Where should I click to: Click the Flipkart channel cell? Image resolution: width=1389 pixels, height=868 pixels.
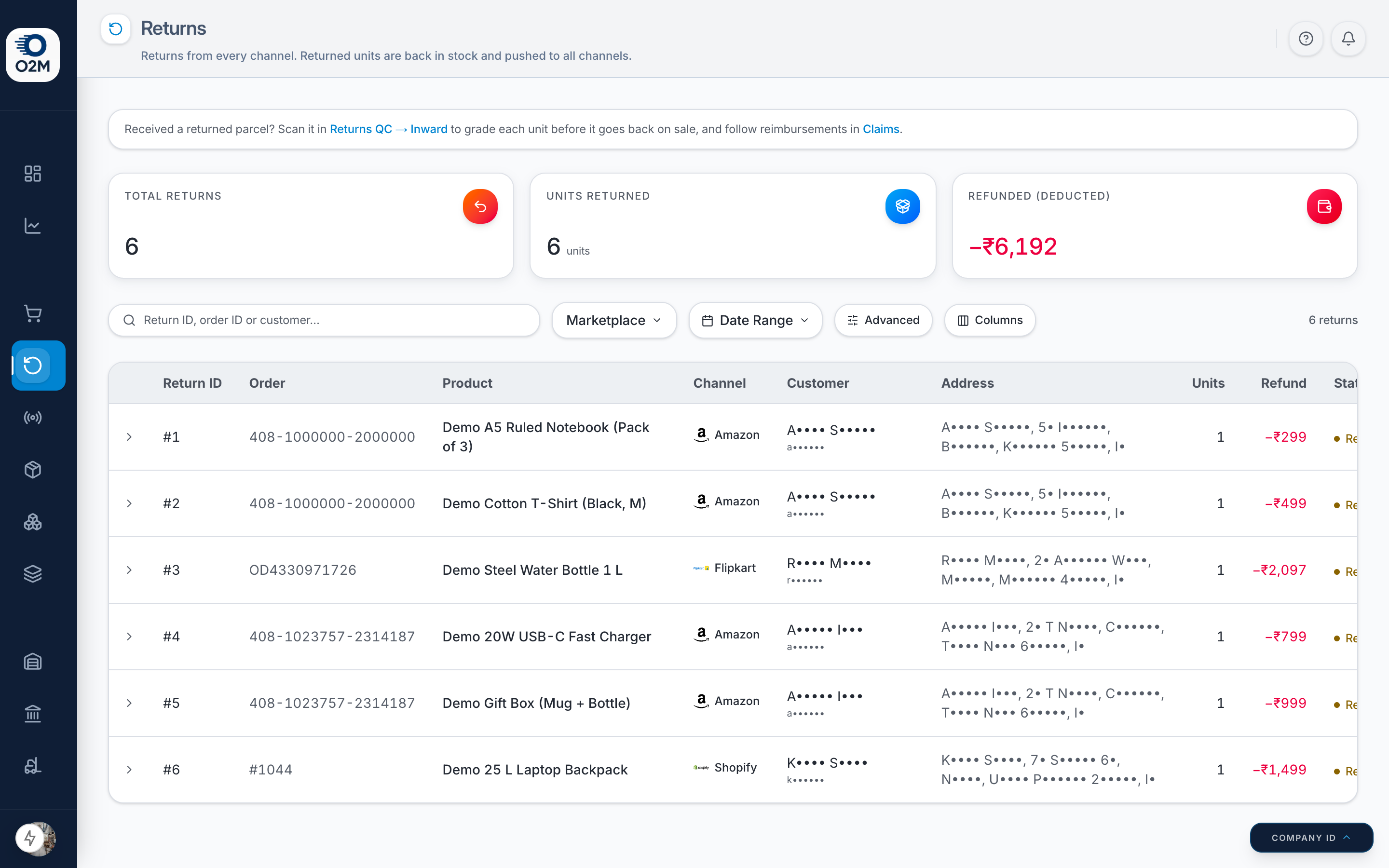(724, 568)
